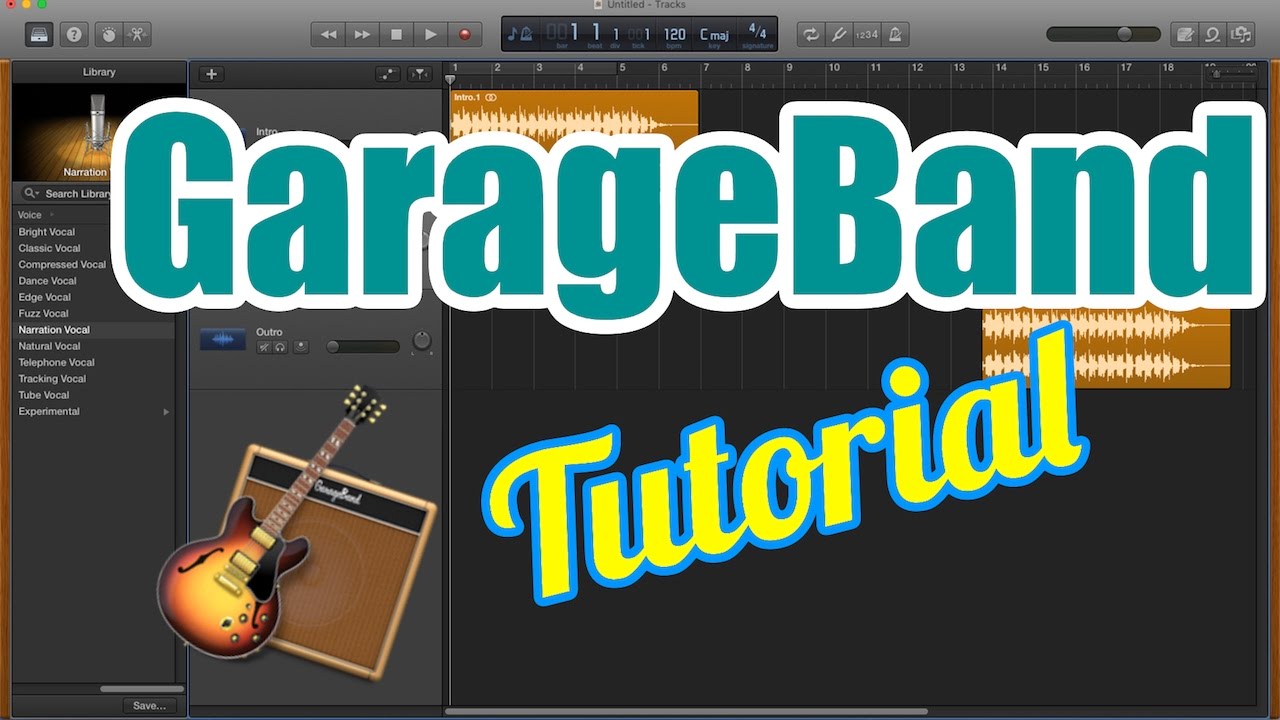The width and height of the screenshot is (1280, 720).
Task: Click the Library horizontal scrollbar
Action: 142,689
